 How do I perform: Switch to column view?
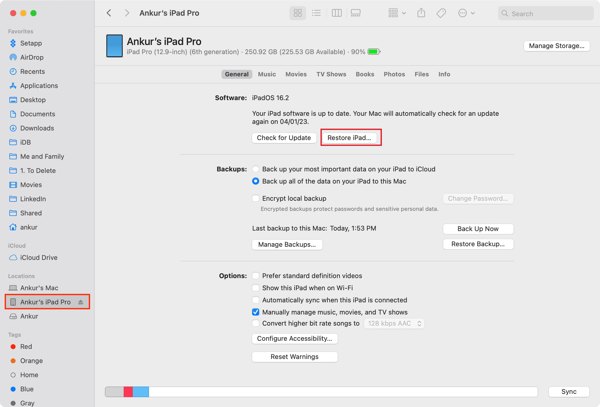point(337,13)
